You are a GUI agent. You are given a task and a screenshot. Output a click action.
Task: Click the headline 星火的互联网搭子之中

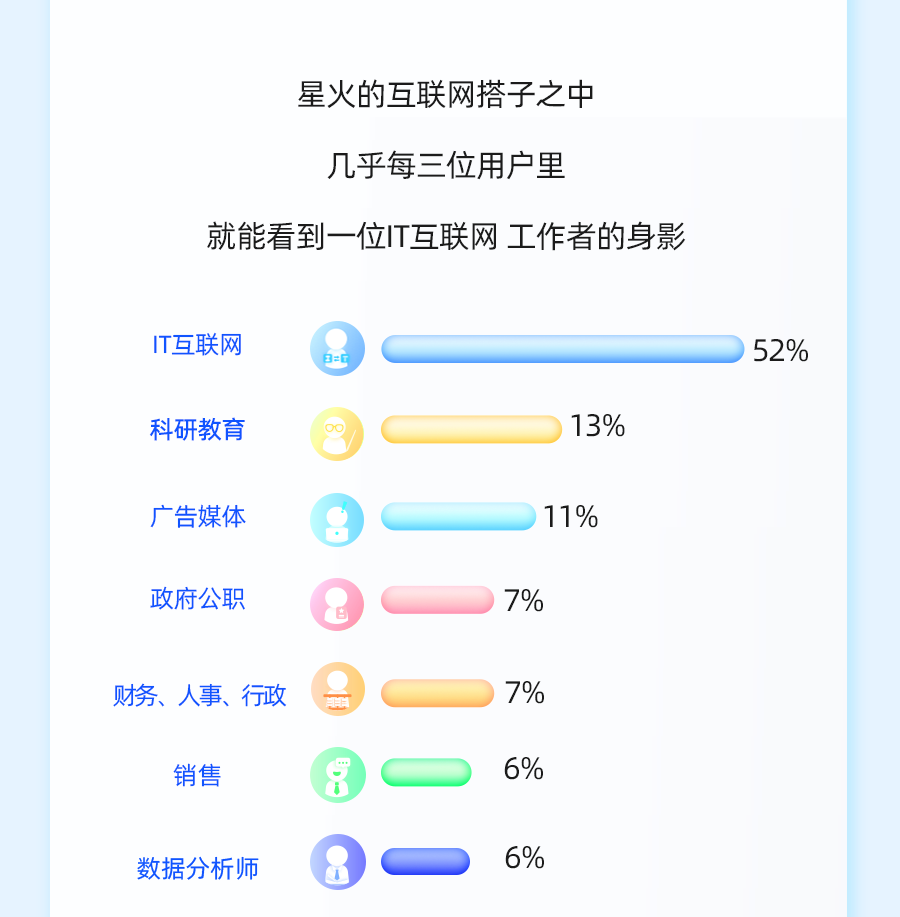point(446,95)
